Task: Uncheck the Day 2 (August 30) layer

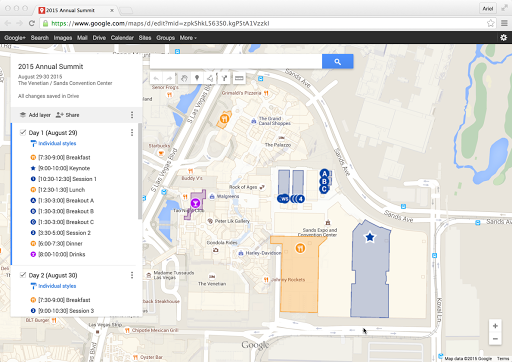Action: click(x=23, y=275)
